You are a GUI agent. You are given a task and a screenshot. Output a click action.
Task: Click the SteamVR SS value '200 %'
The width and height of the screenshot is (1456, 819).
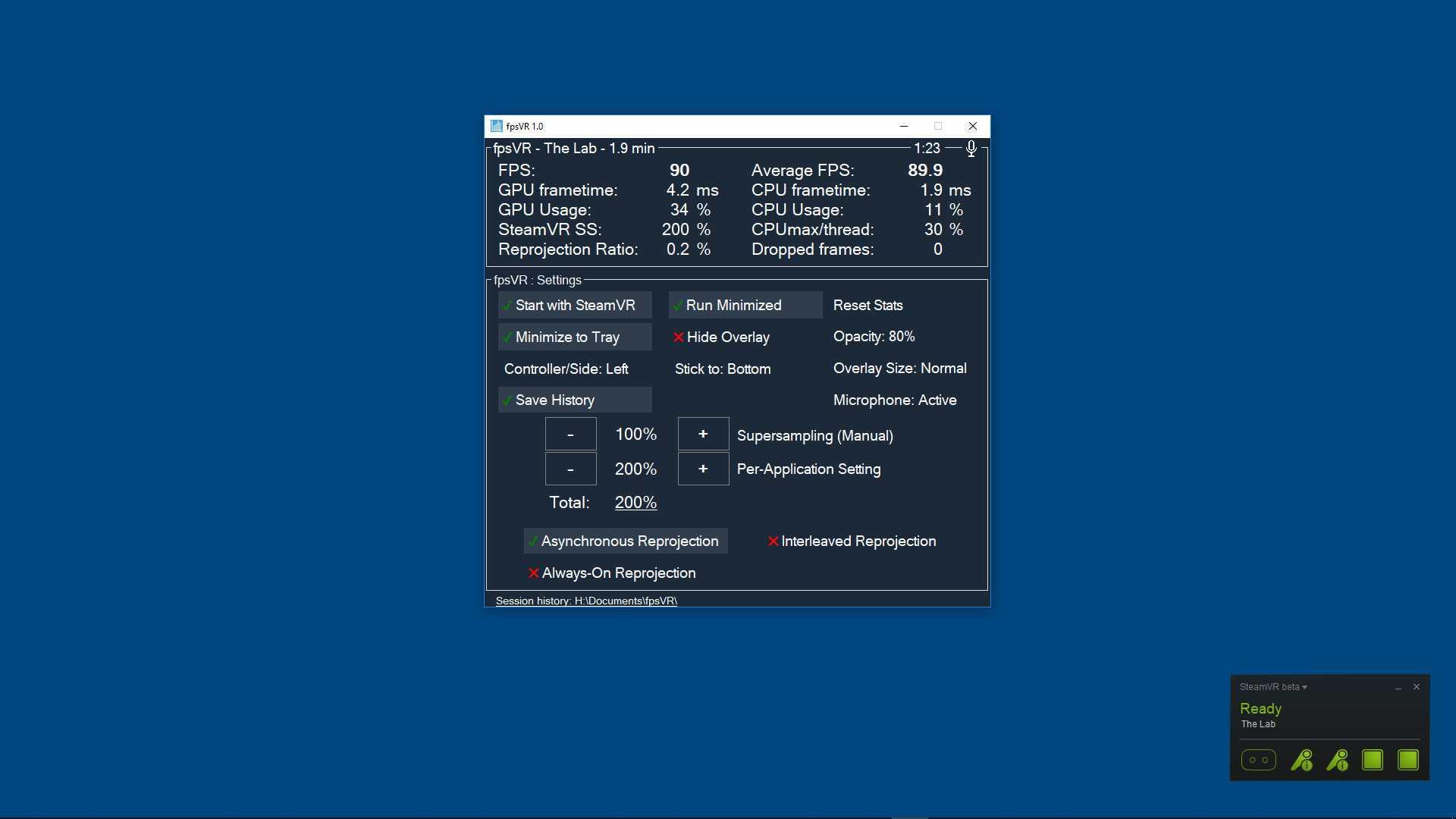pos(686,229)
